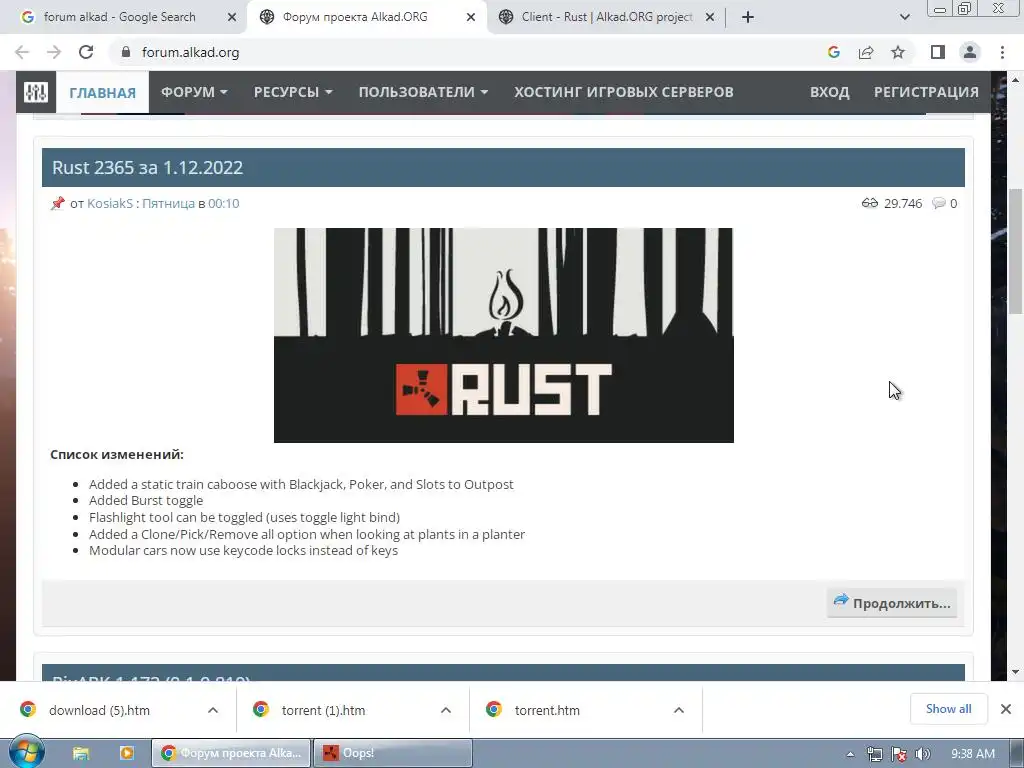
Task: Open the tab search chevron
Action: click(x=904, y=17)
